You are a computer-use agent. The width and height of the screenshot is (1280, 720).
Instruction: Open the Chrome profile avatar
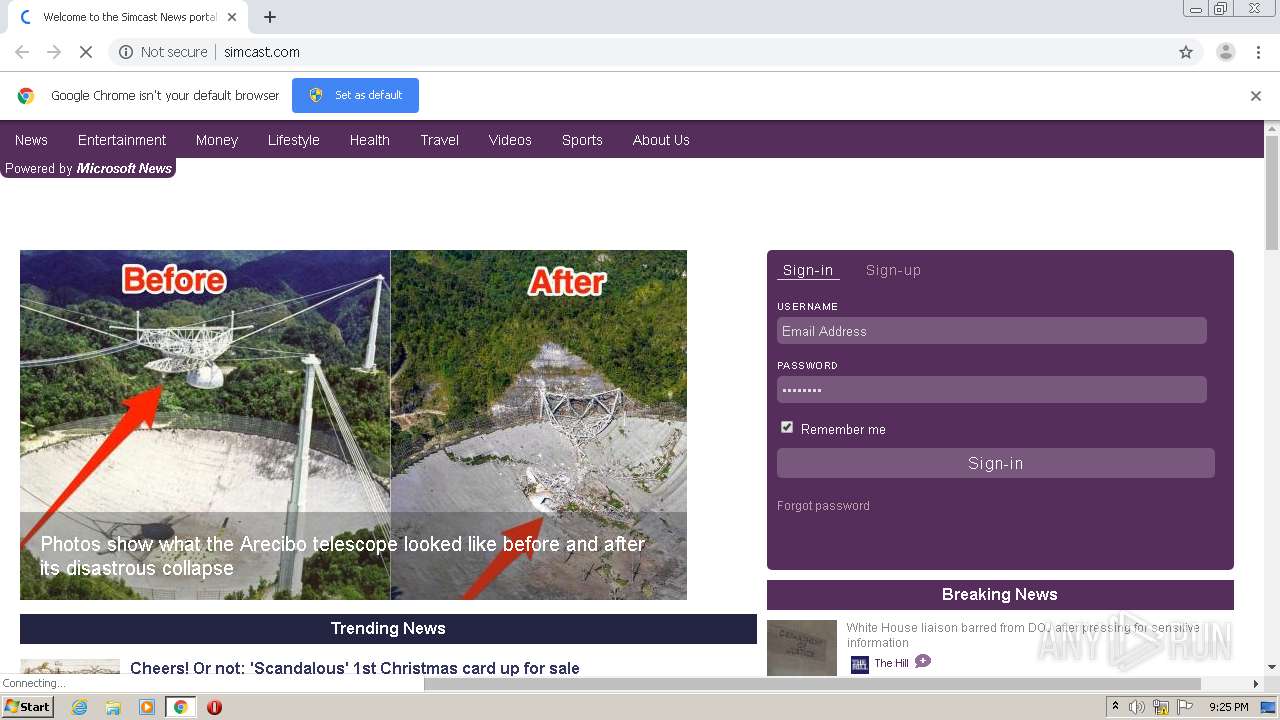[x=1226, y=52]
